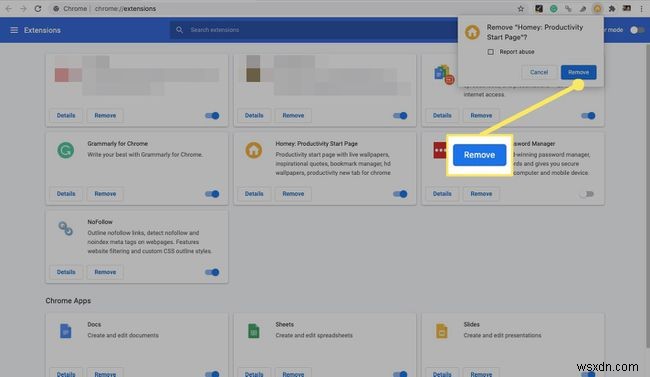
Task: Click the page's vertical scrollbar
Action: (x=647, y=195)
